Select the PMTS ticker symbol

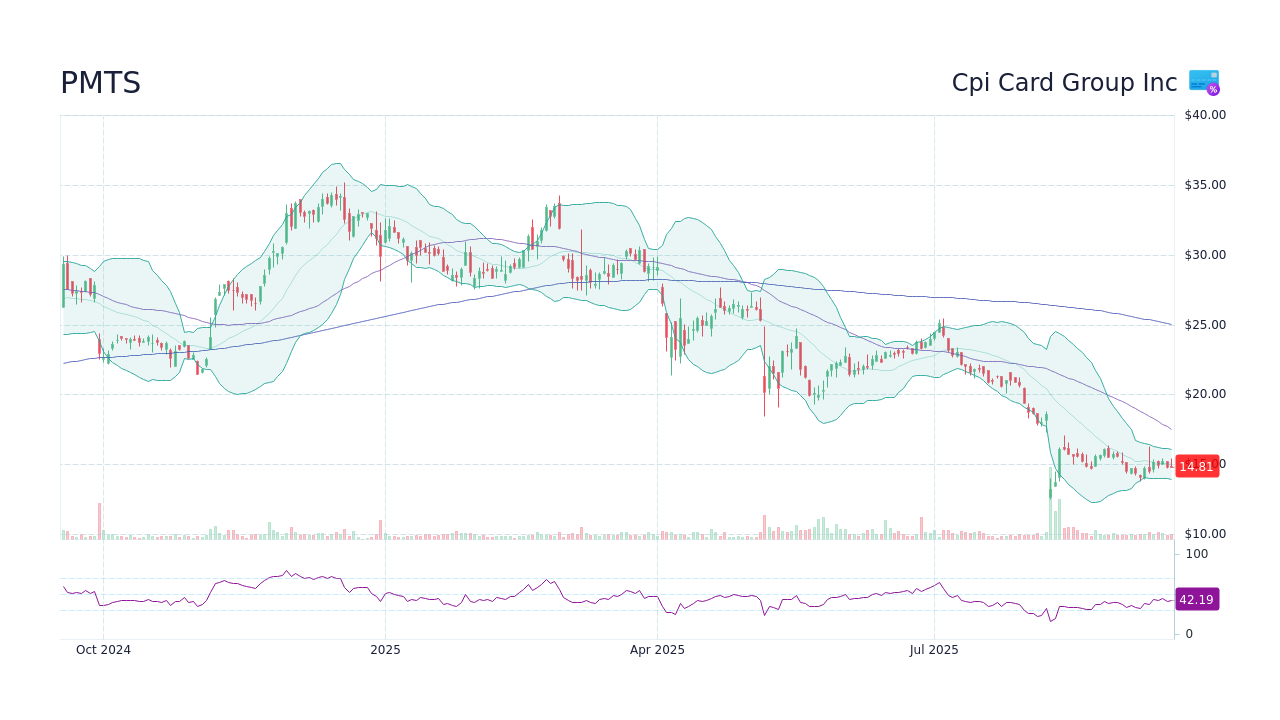(x=100, y=83)
